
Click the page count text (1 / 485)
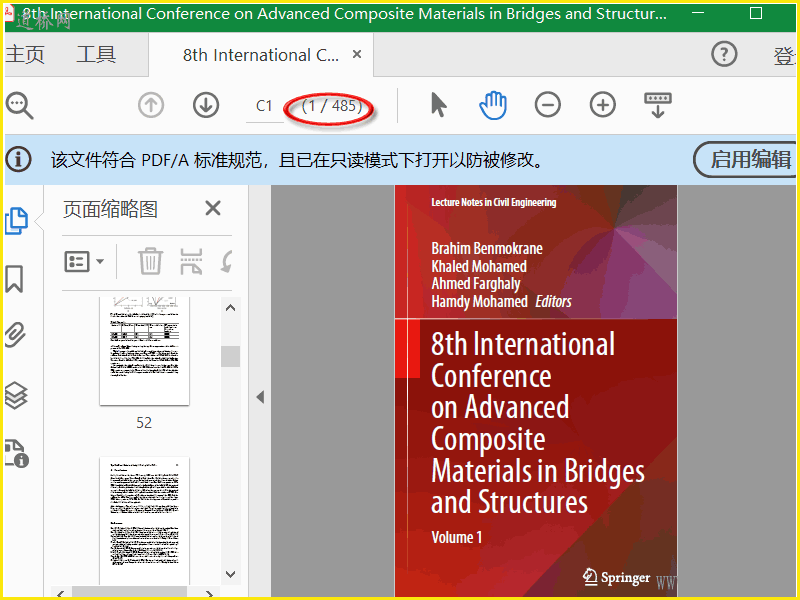click(x=332, y=106)
